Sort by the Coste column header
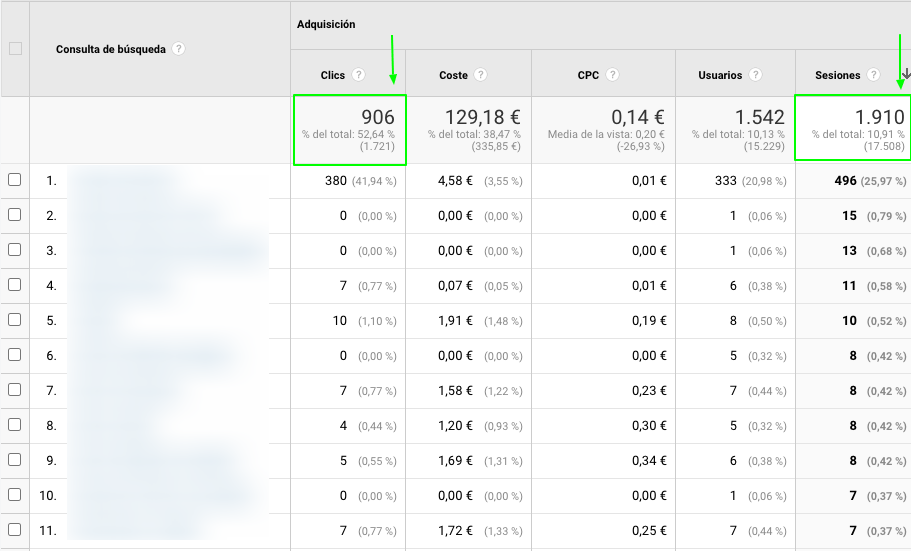 (453, 75)
